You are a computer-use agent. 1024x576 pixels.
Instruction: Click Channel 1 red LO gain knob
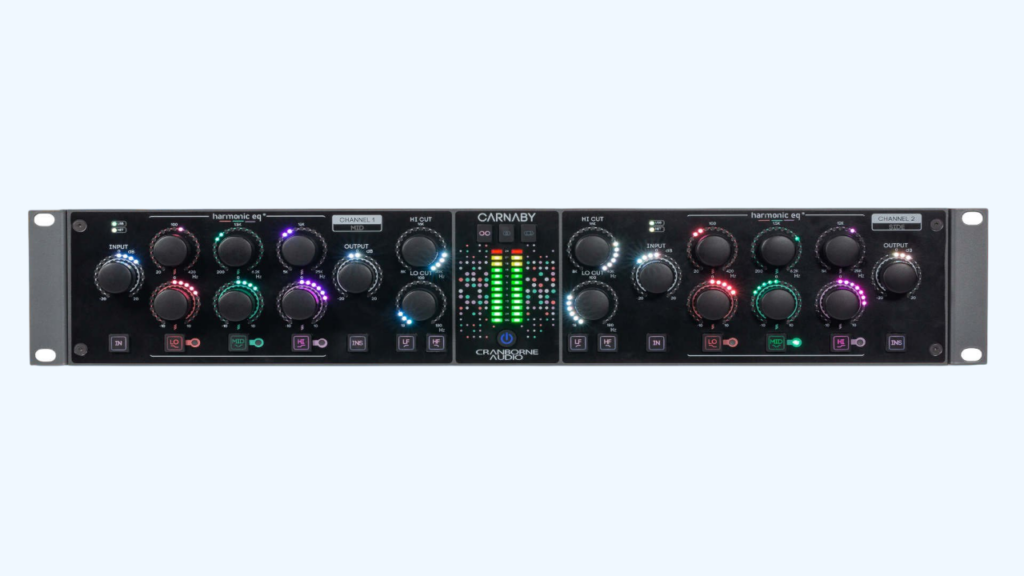pyautogui.click(x=172, y=304)
